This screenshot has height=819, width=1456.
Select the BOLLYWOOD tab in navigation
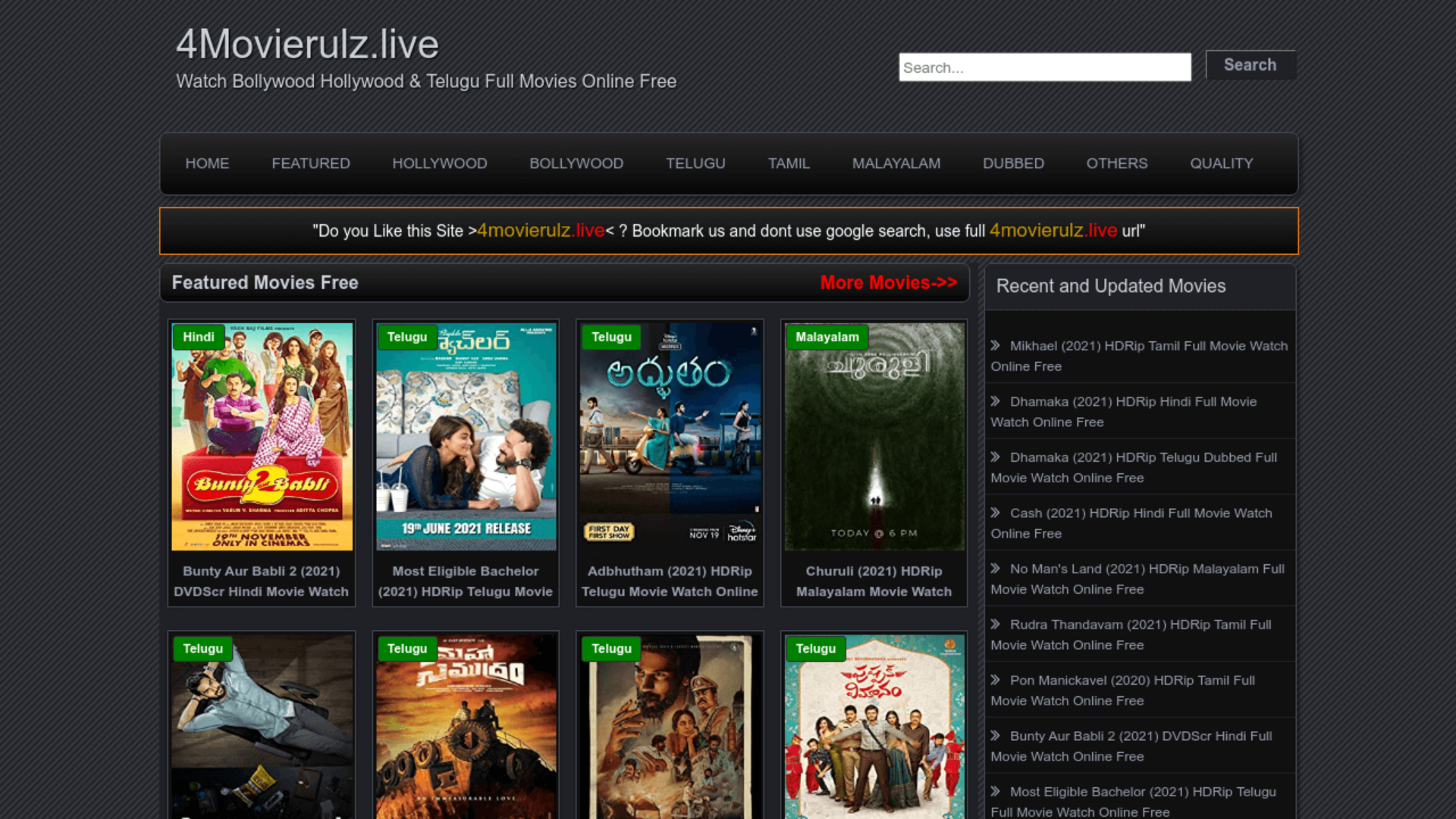click(576, 163)
